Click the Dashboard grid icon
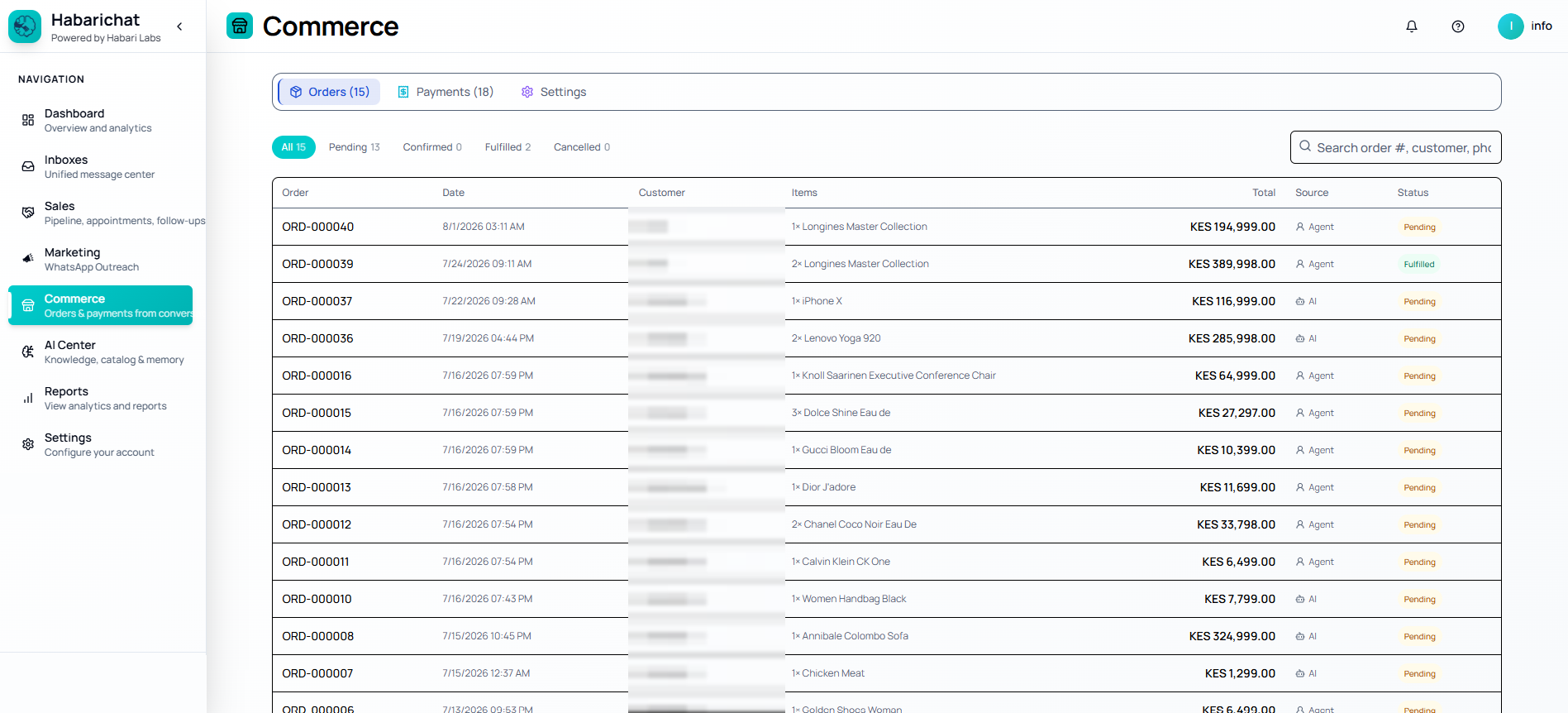 click(x=28, y=120)
